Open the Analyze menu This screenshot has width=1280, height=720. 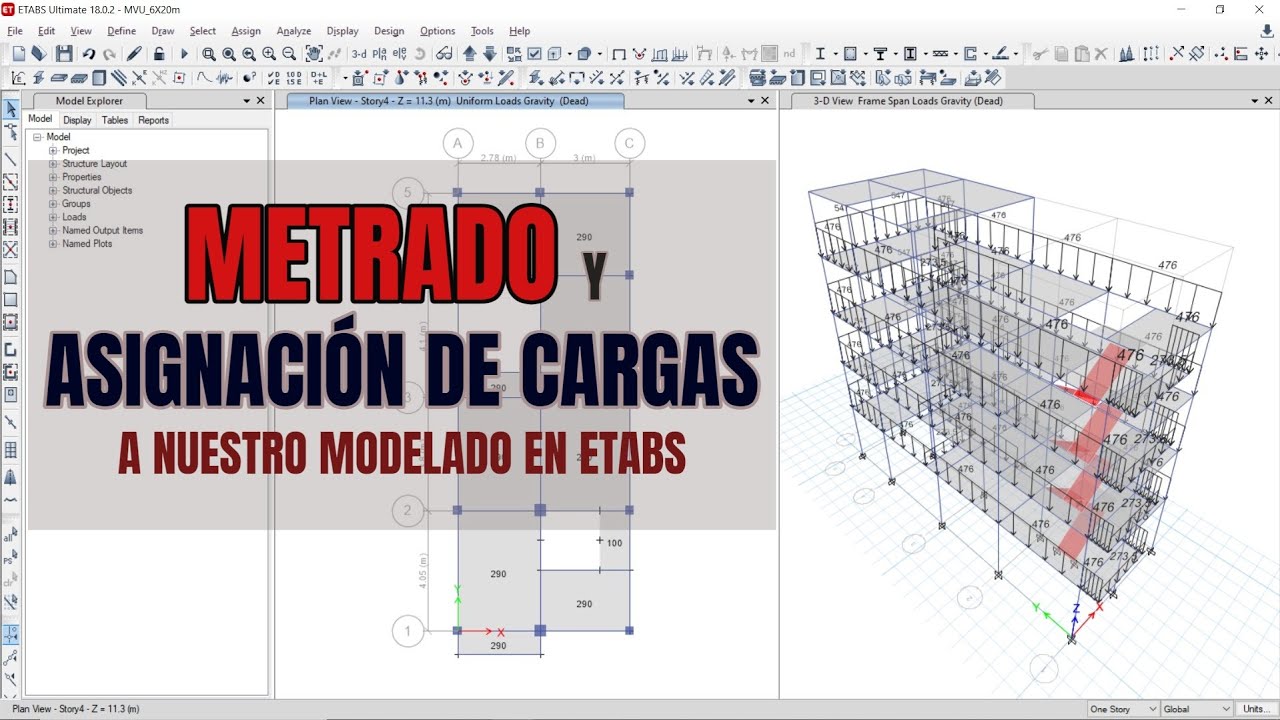point(294,31)
